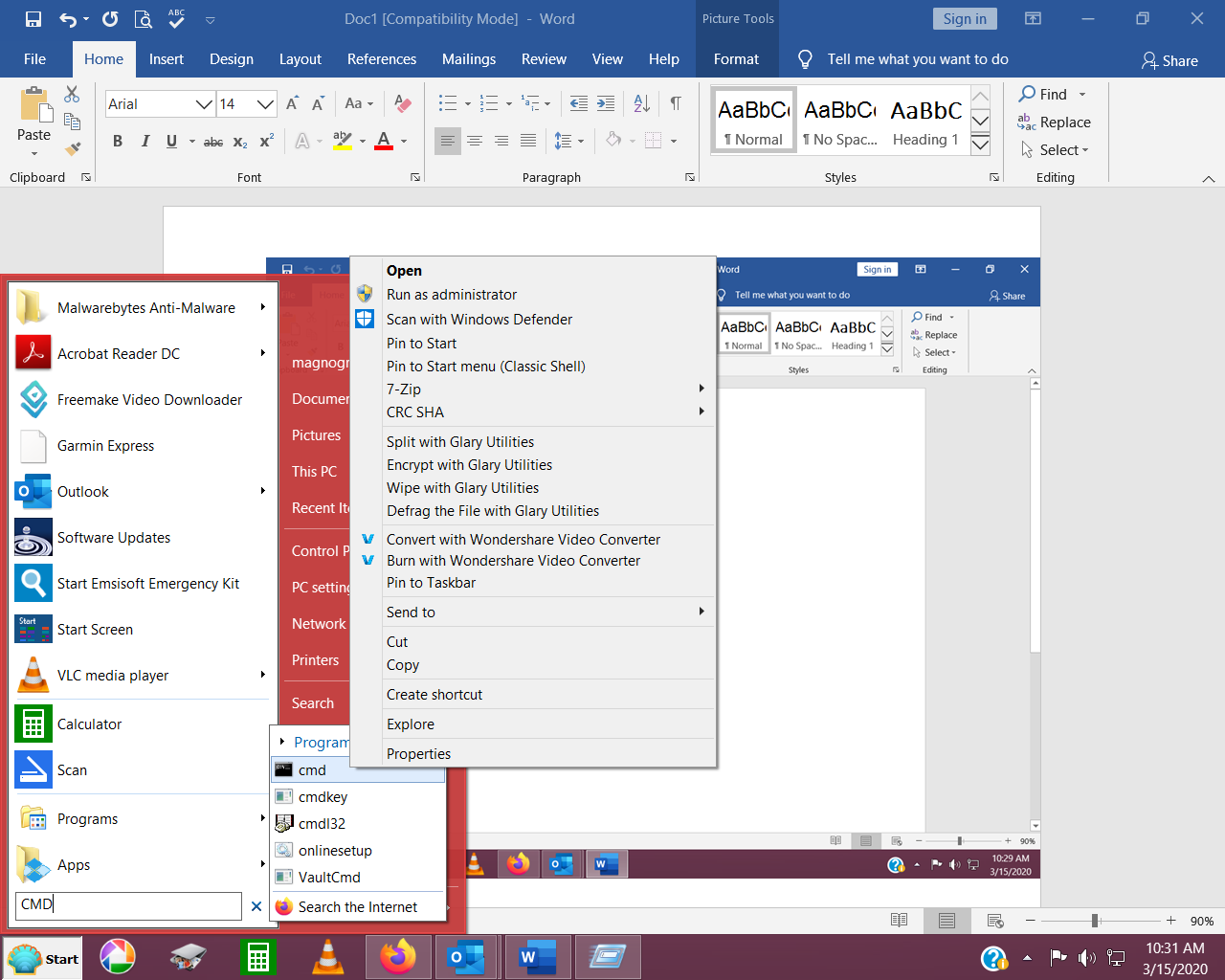Click the Sort icon in Paragraph group

(642, 103)
